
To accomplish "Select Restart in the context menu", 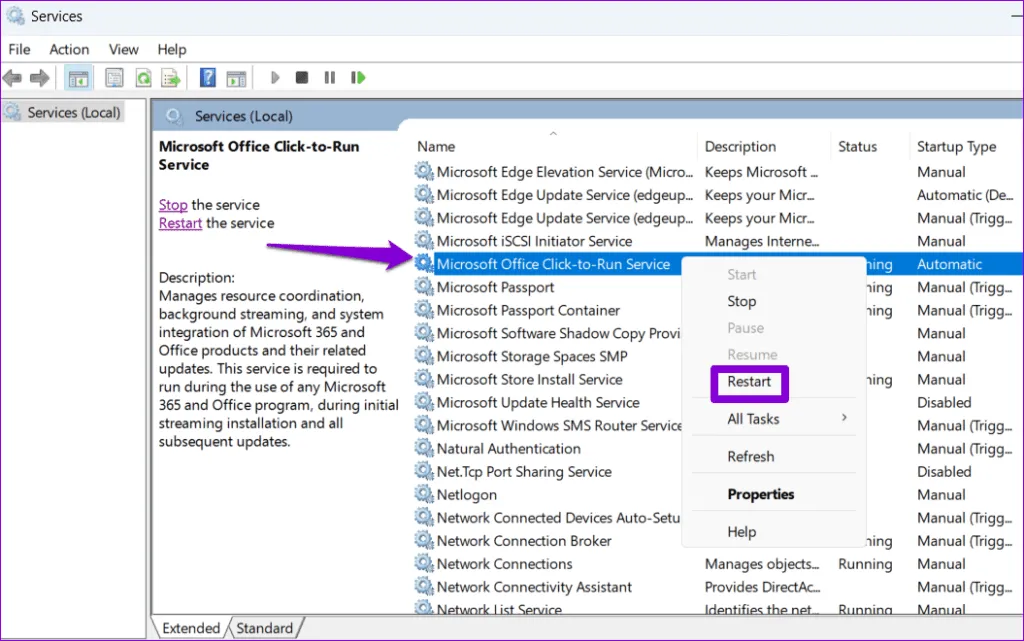I will click(x=749, y=382).
